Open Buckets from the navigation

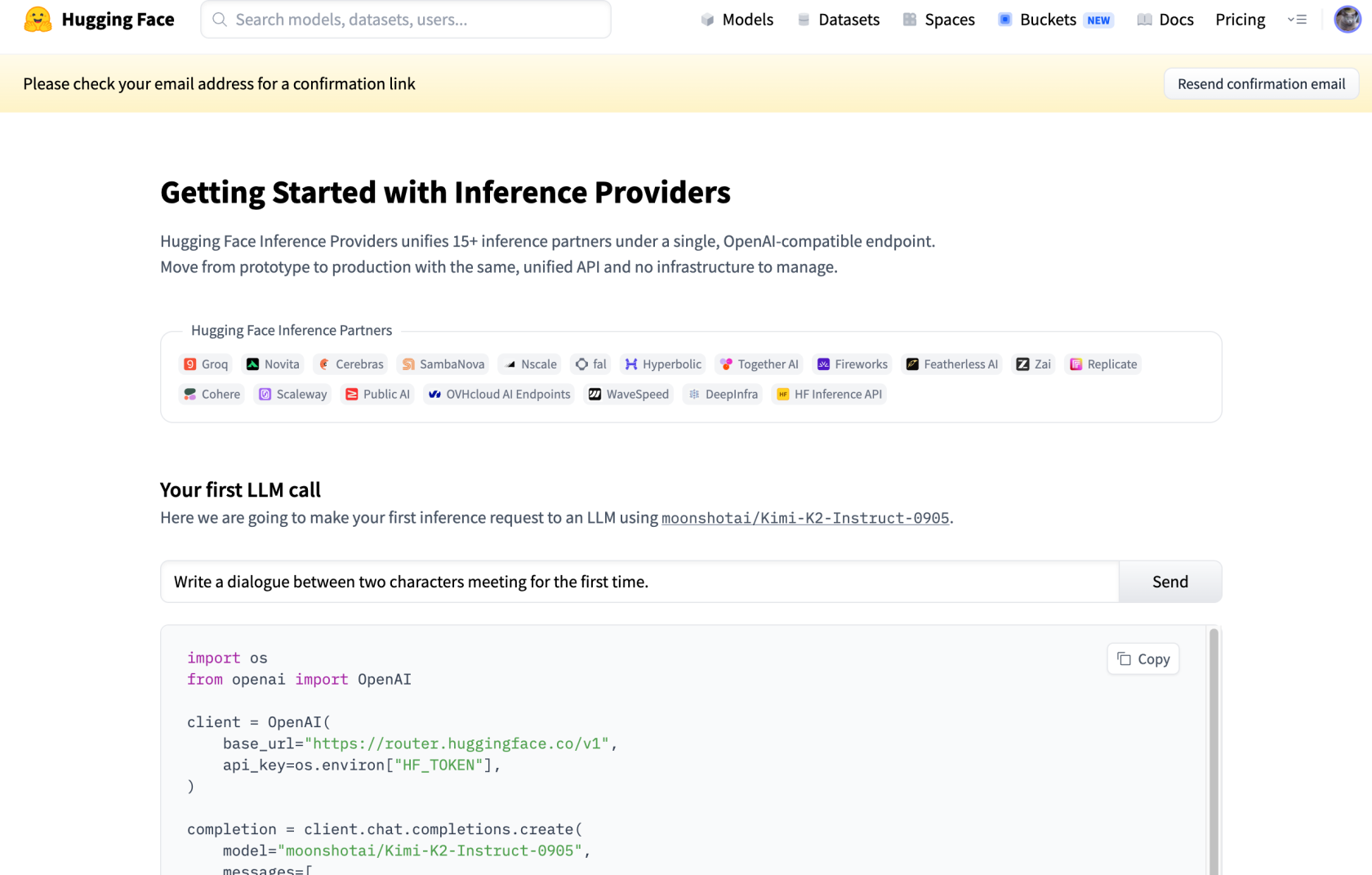[1048, 20]
